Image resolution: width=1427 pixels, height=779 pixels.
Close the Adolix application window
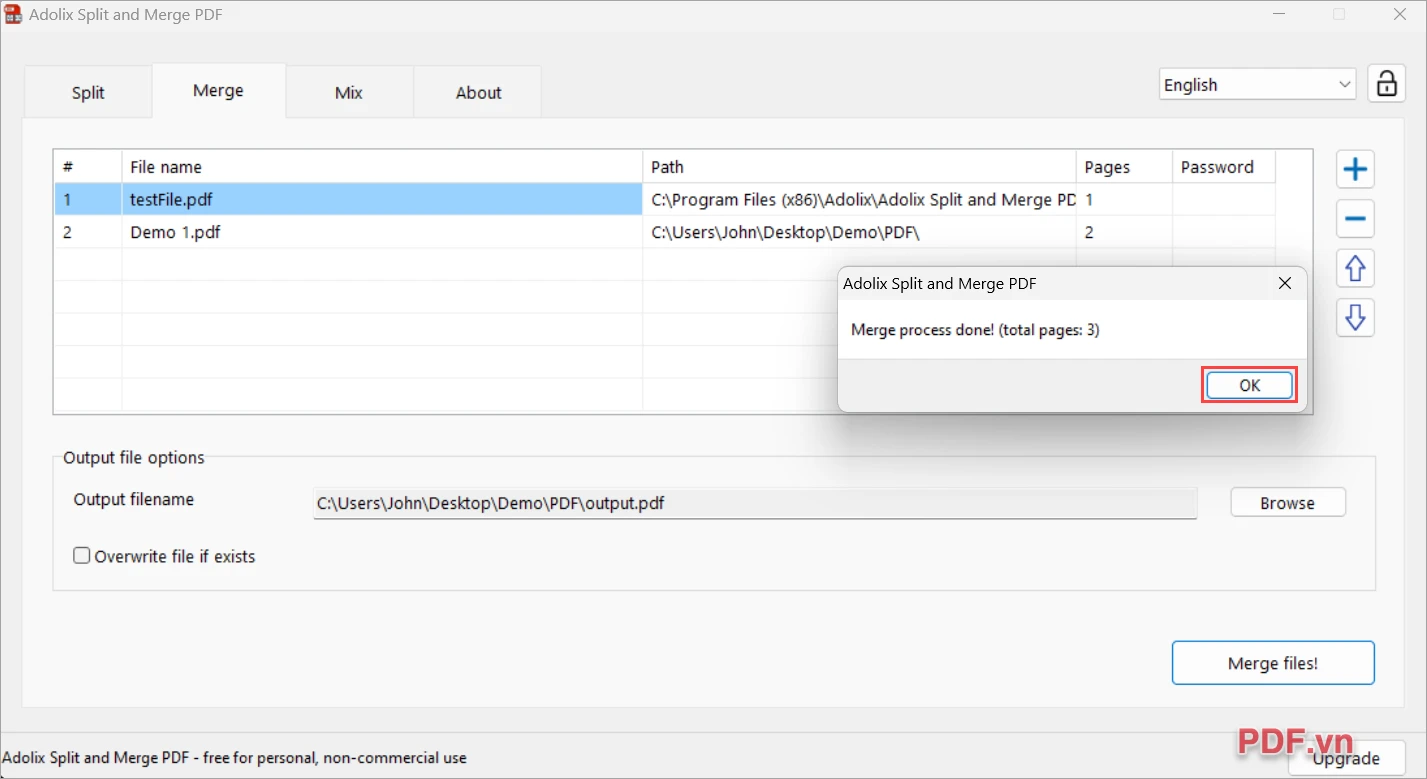pos(1400,14)
